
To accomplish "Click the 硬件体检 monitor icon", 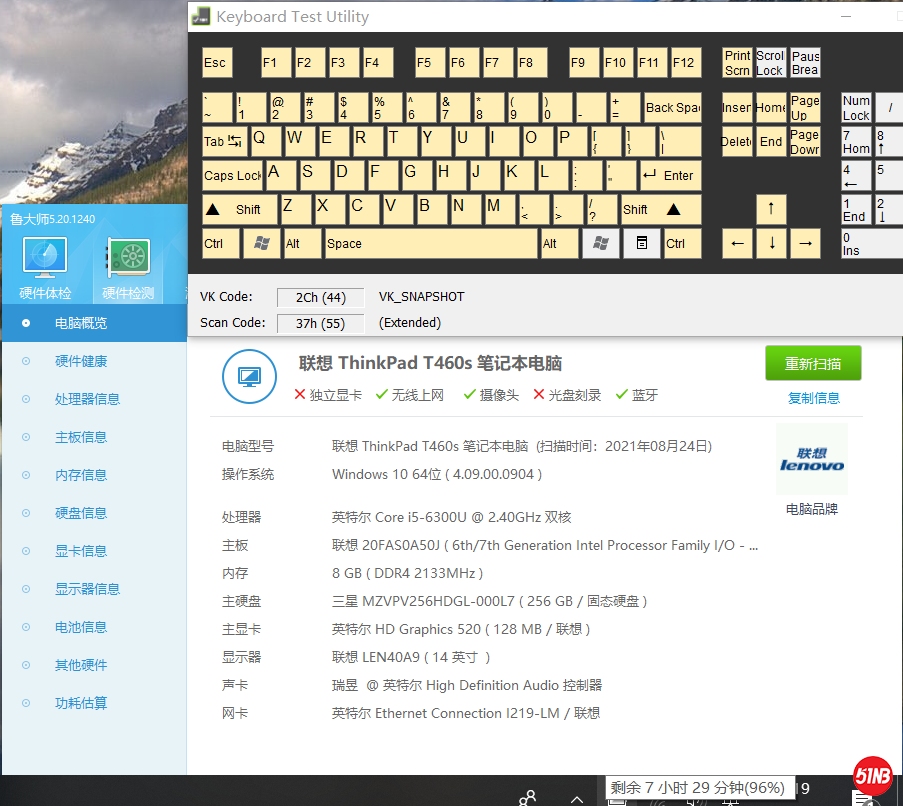I will 45,259.
